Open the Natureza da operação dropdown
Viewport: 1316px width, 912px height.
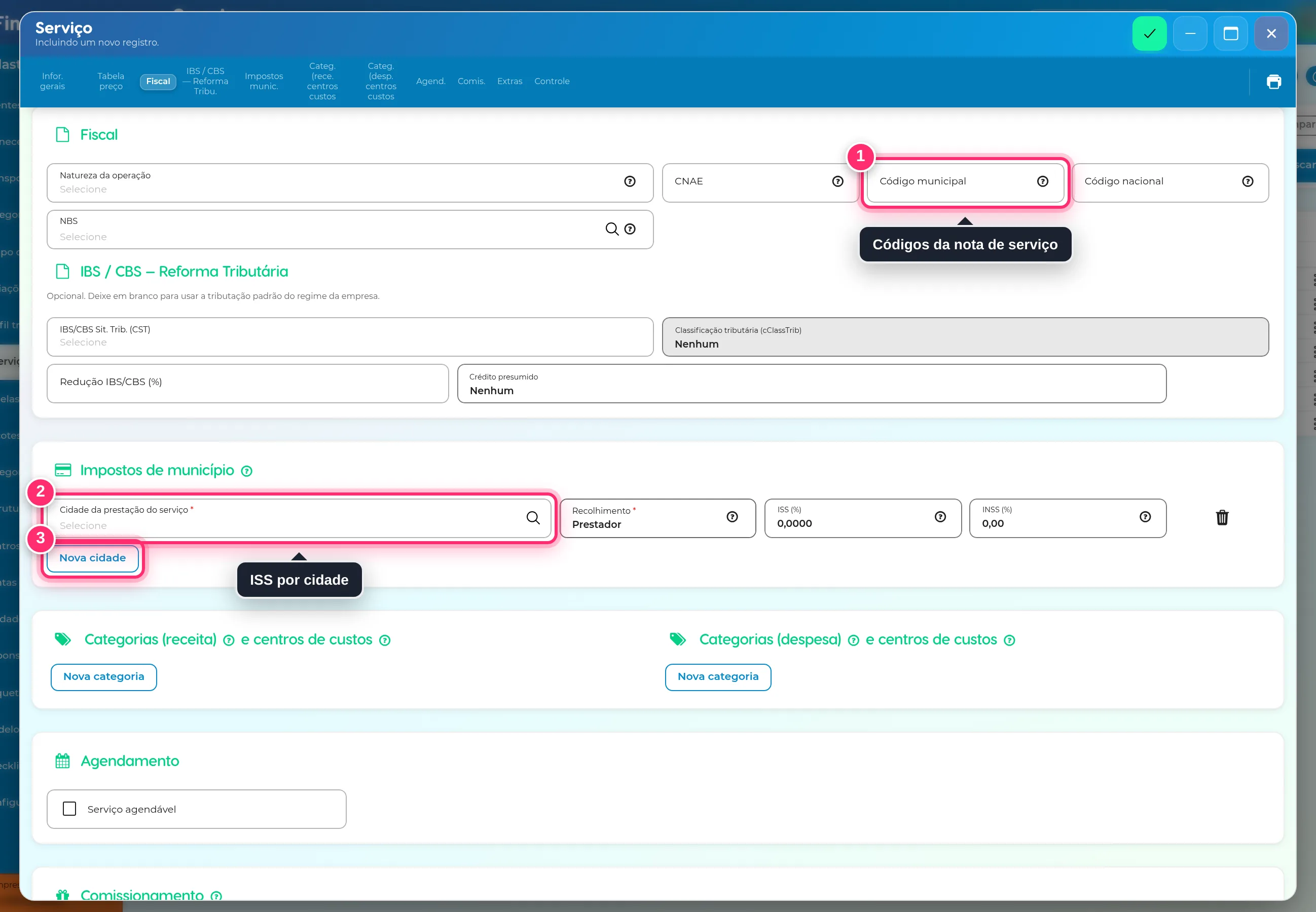350,183
